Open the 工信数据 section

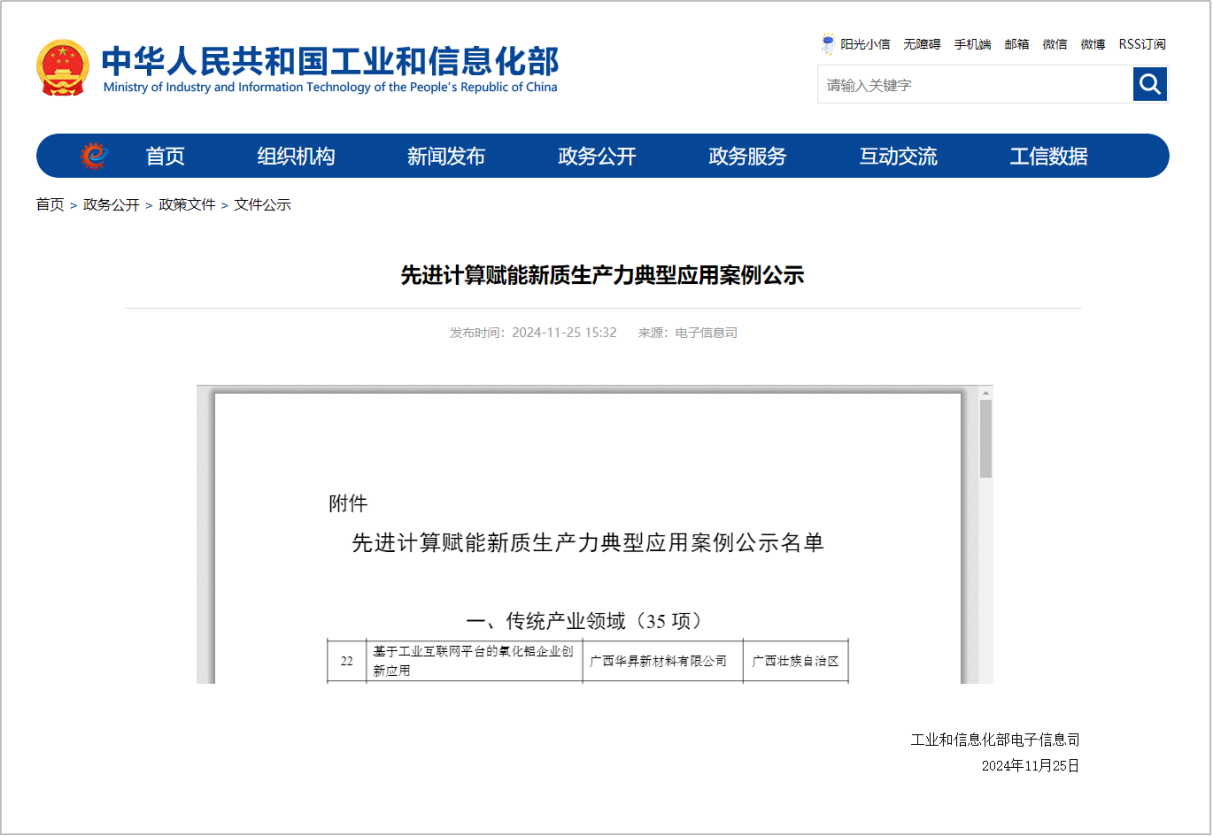pyautogui.click(x=1047, y=156)
